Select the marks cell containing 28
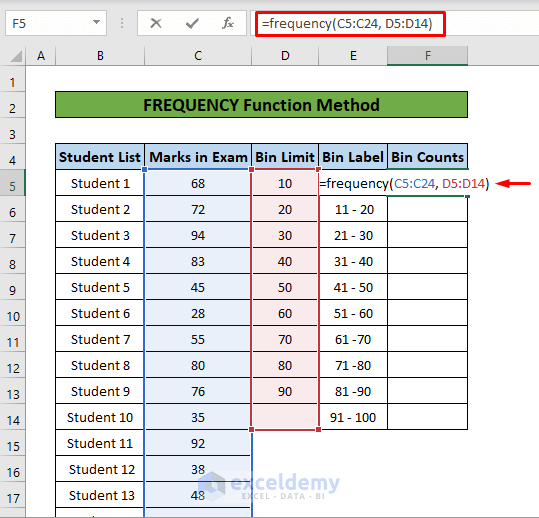 pos(198,313)
